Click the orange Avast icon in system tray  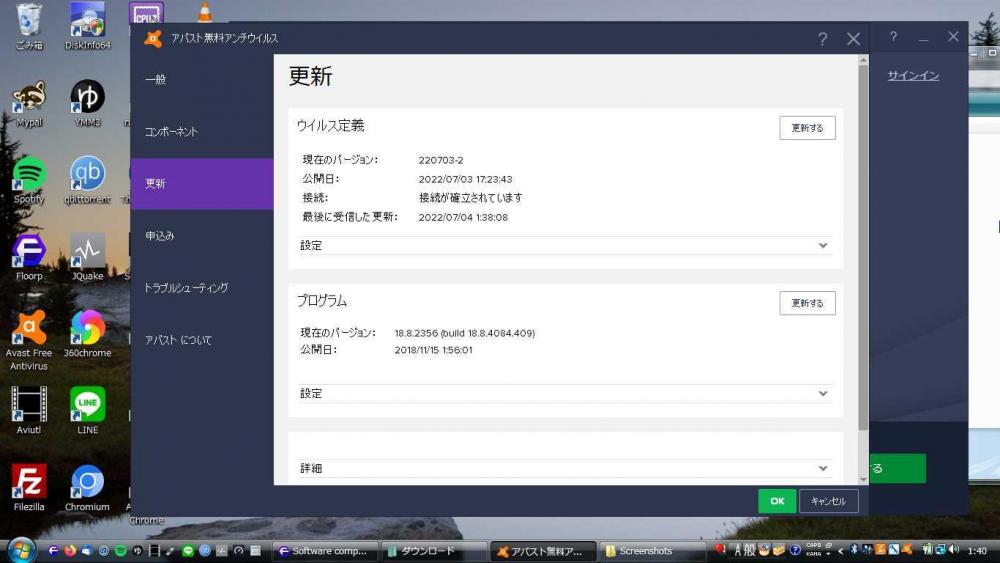point(906,550)
